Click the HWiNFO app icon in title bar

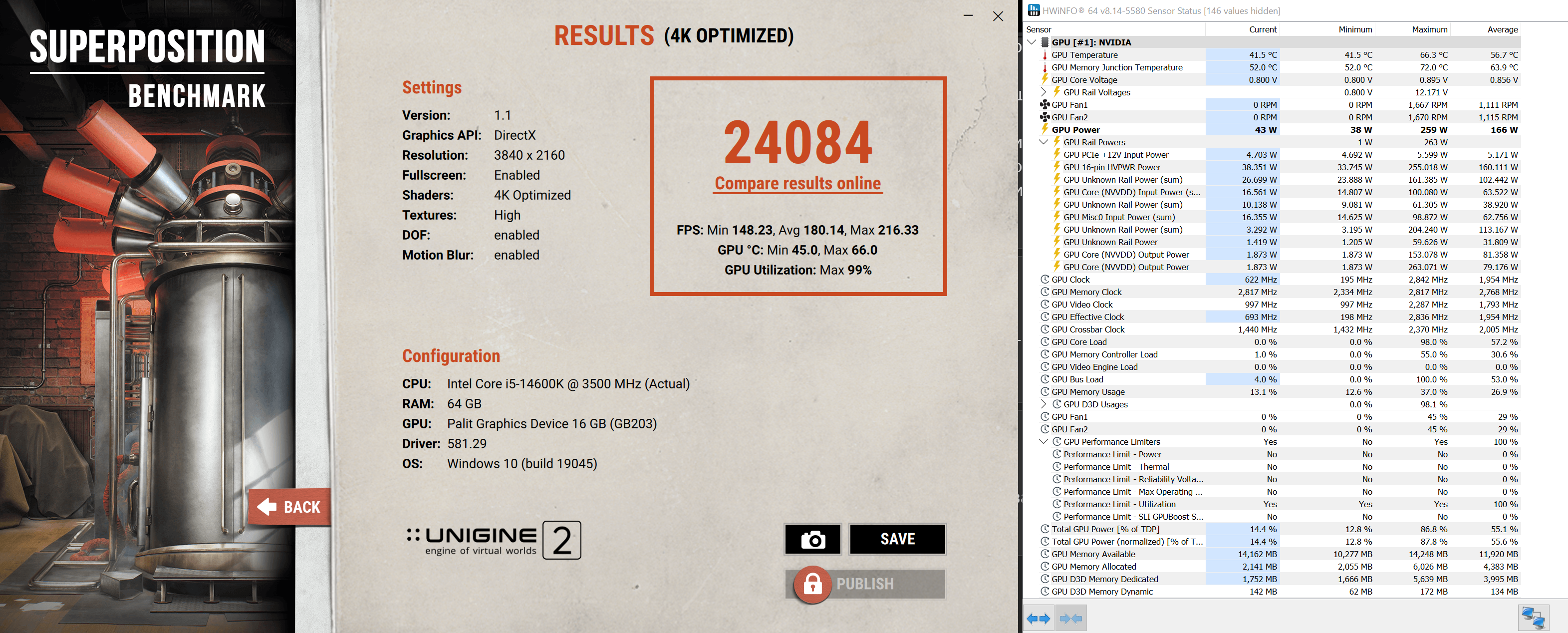[1034, 10]
